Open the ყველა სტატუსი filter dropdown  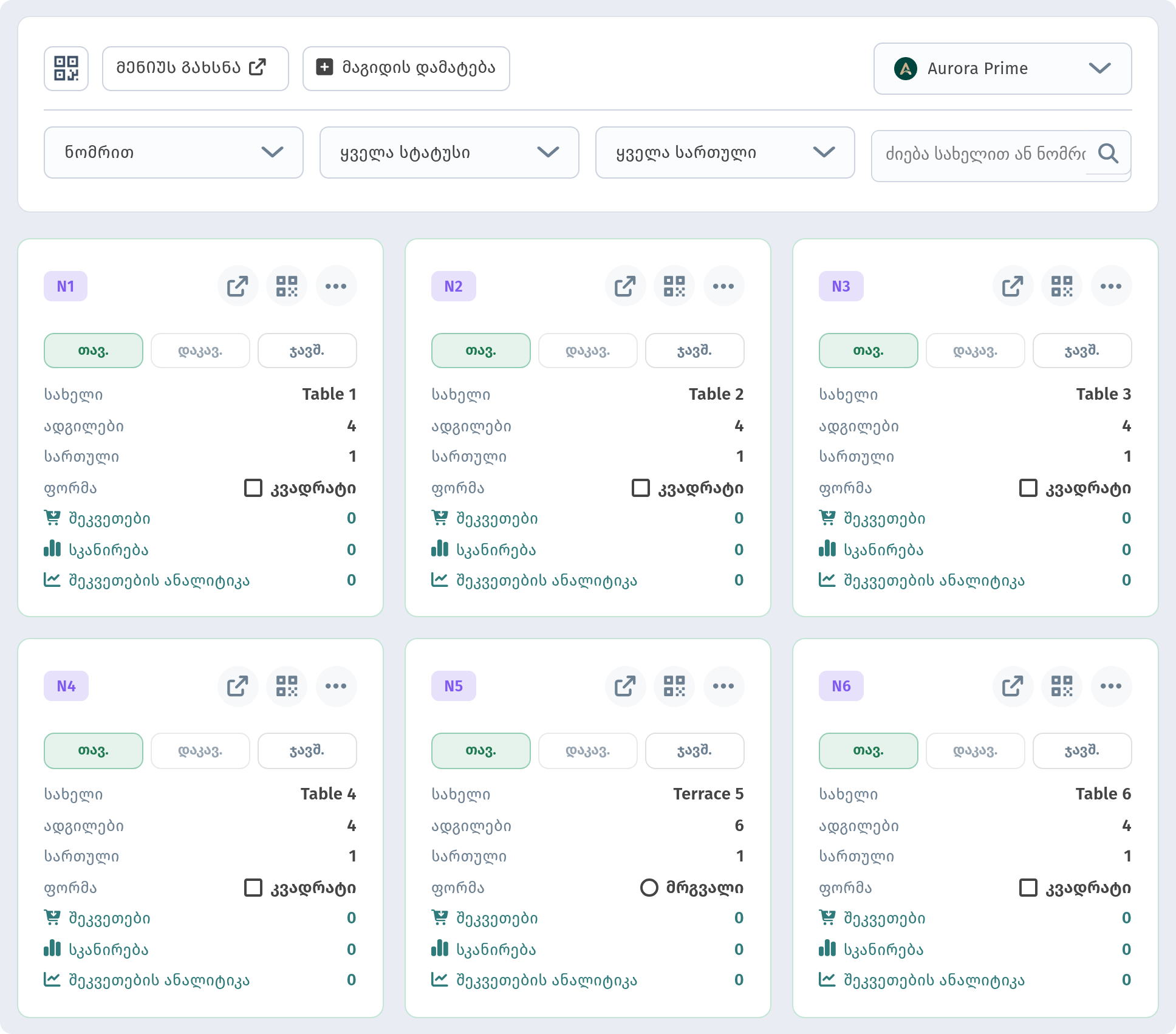[x=450, y=152]
